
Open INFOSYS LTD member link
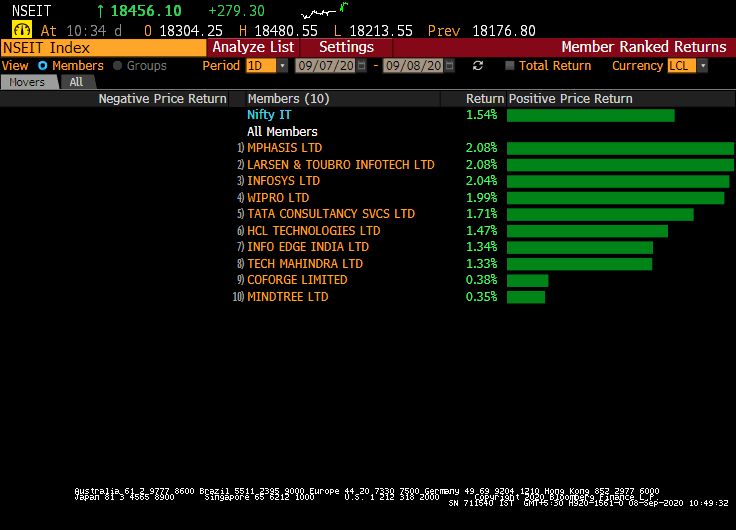[x=283, y=181]
